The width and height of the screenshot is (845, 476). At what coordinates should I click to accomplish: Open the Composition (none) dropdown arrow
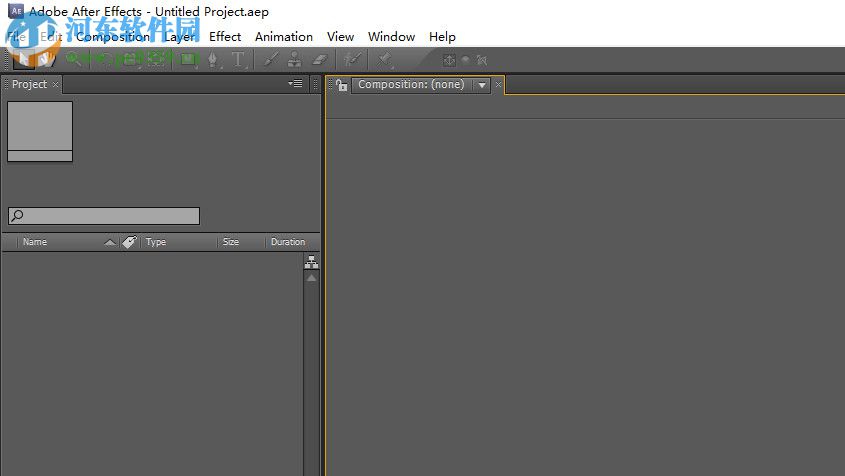pyautogui.click(x=482, y=85)
